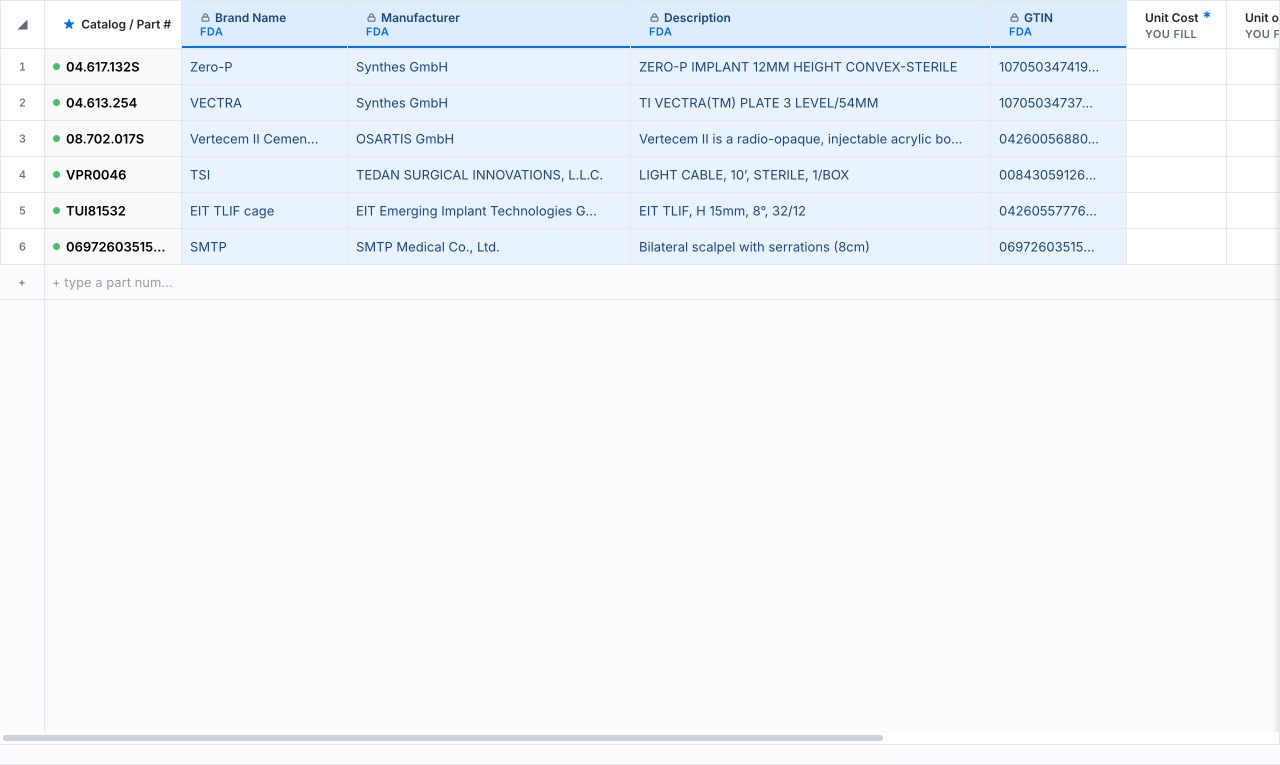Click the OSARTIS GmbH manufacturer cell
The width and height of the screenshot is (1280, 765).
coord(489,139)
